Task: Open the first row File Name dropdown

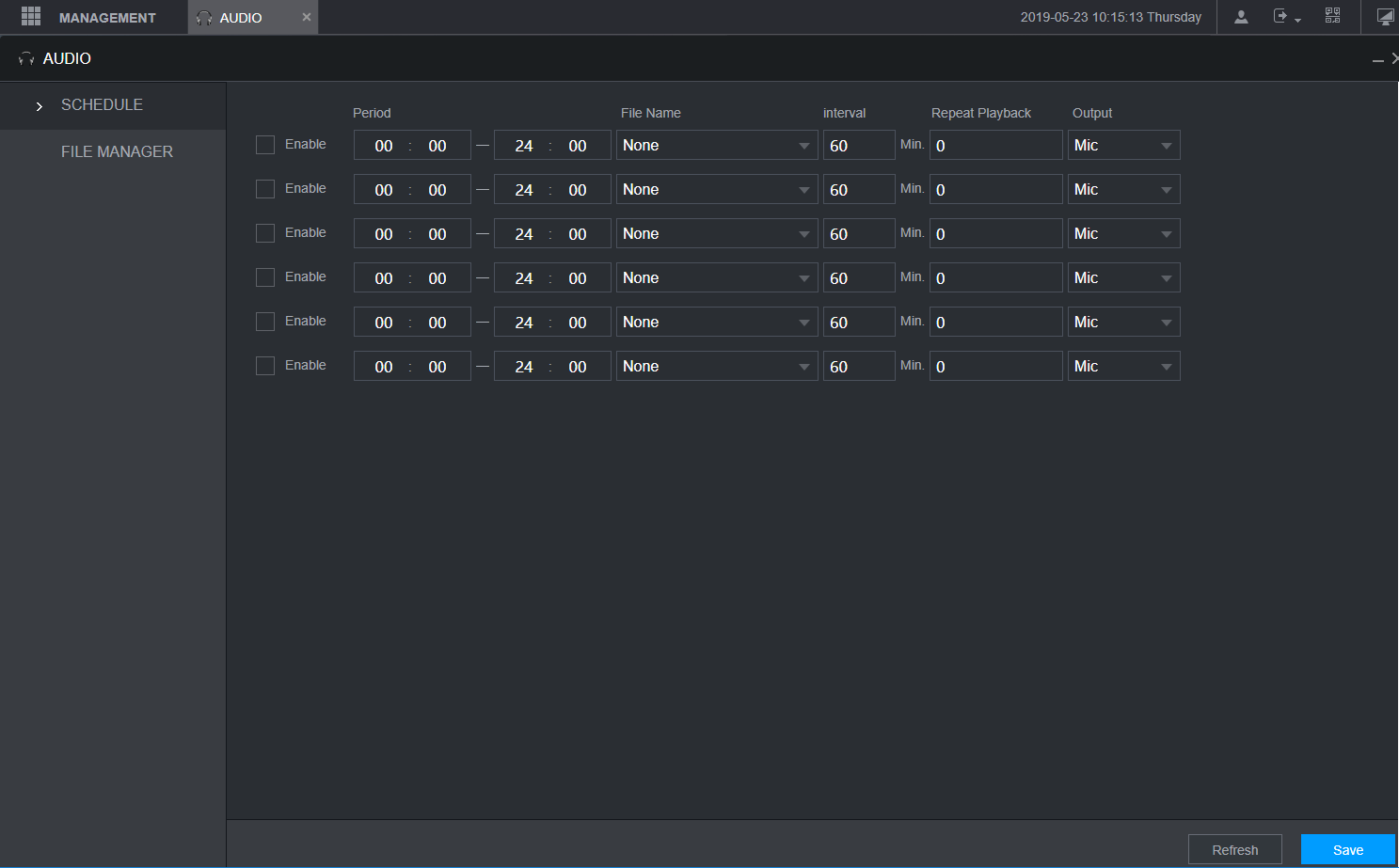Action: click(717, 145)
